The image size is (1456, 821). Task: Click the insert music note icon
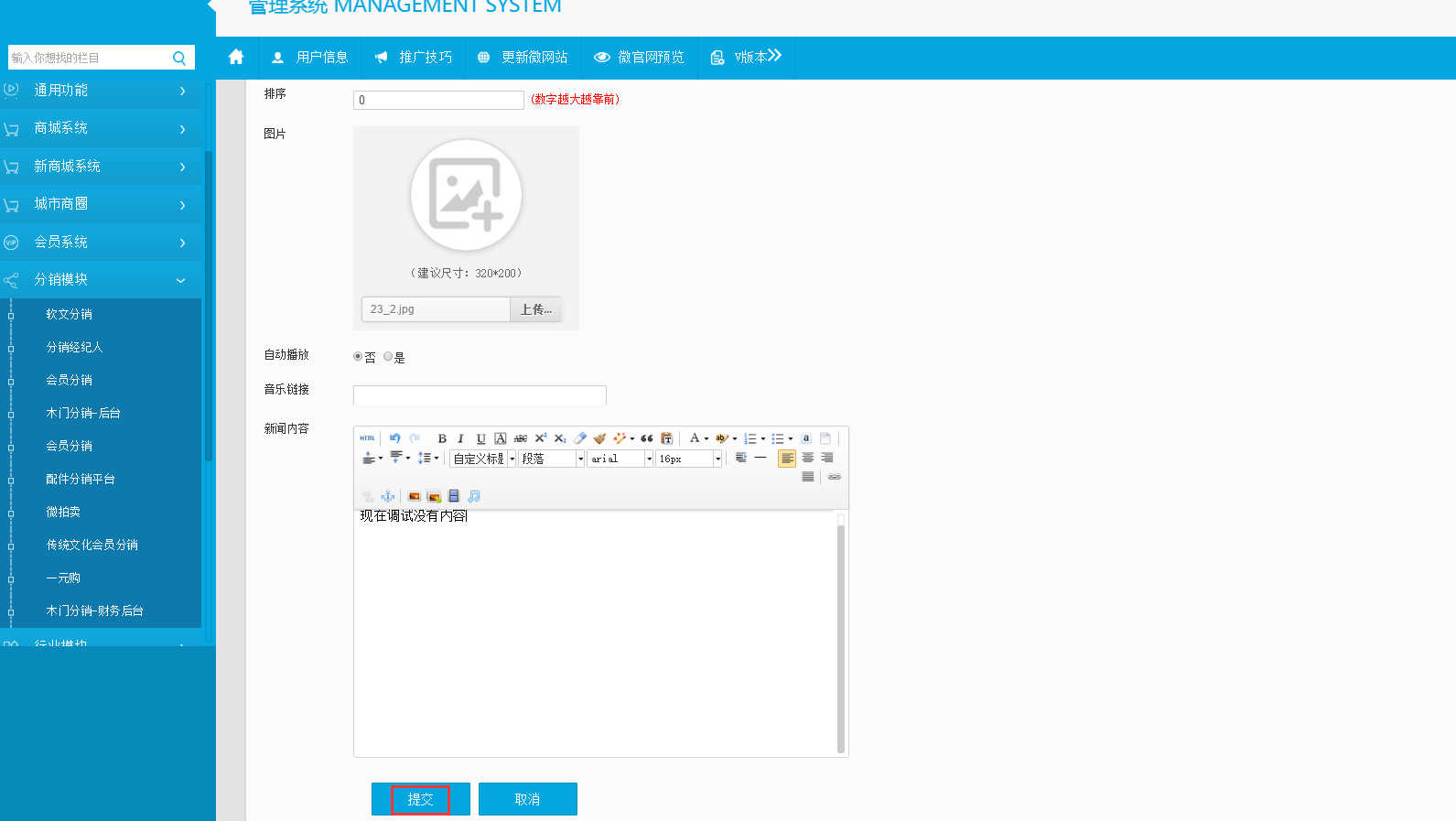pos(474,496)
